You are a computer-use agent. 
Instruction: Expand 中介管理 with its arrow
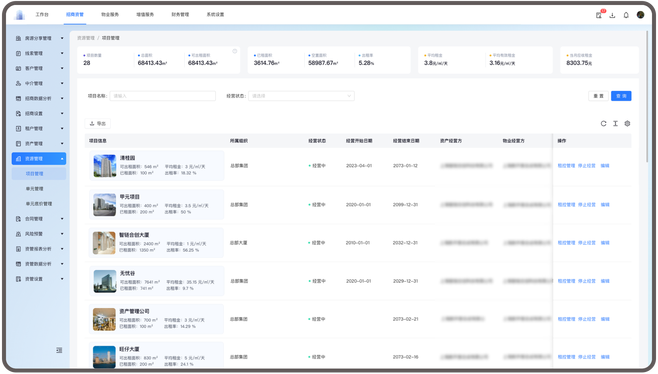62,84
